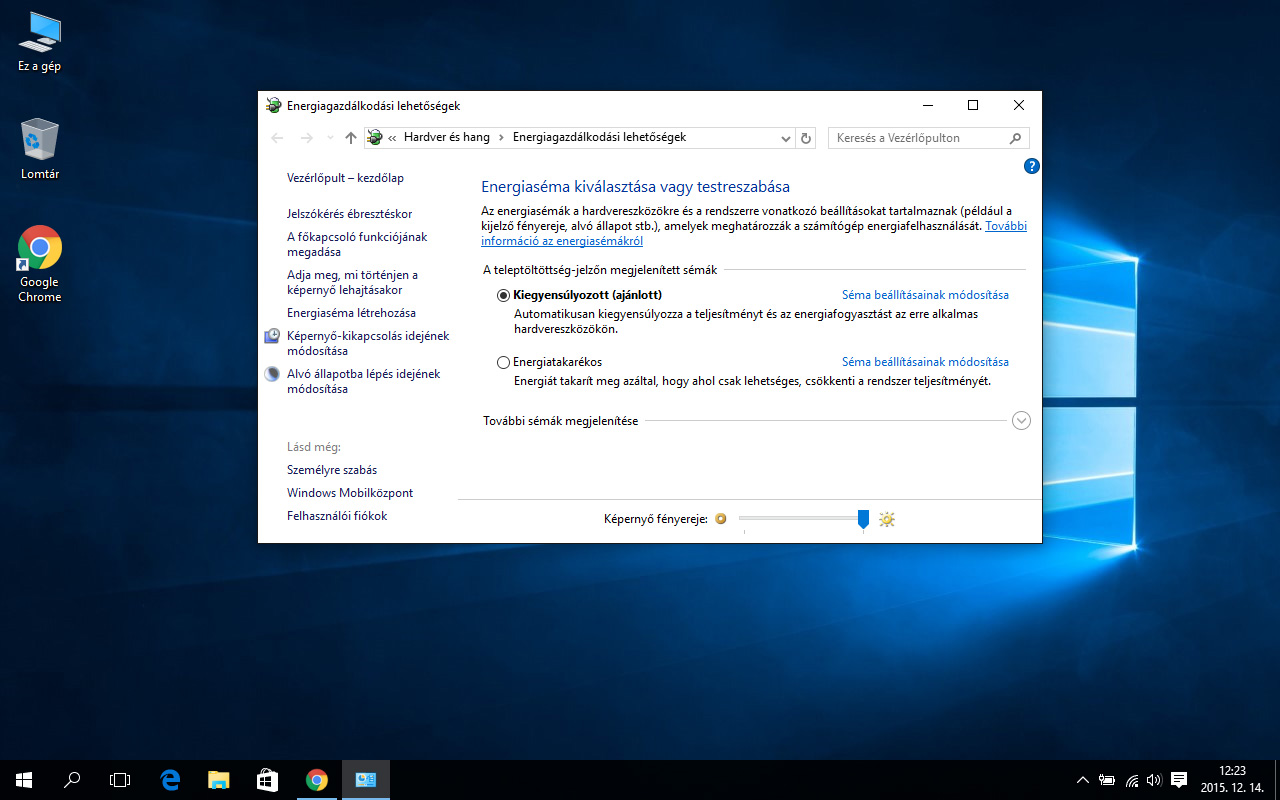The image size is (1280, 800).
Task: Open Jelszókérés ébresztéskor sidebar link
Action: [x=349, y=214]
